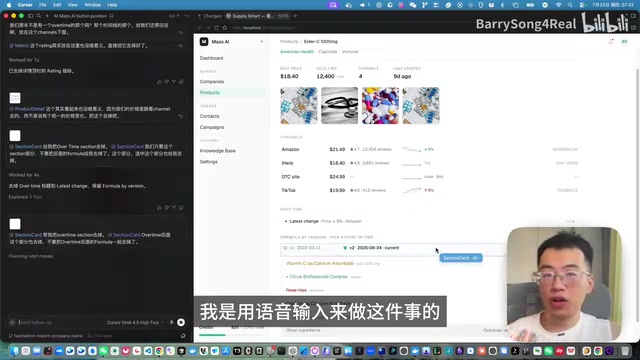Select the Supply Smart browser tab
640x360 pixels.
coord(257,16)
